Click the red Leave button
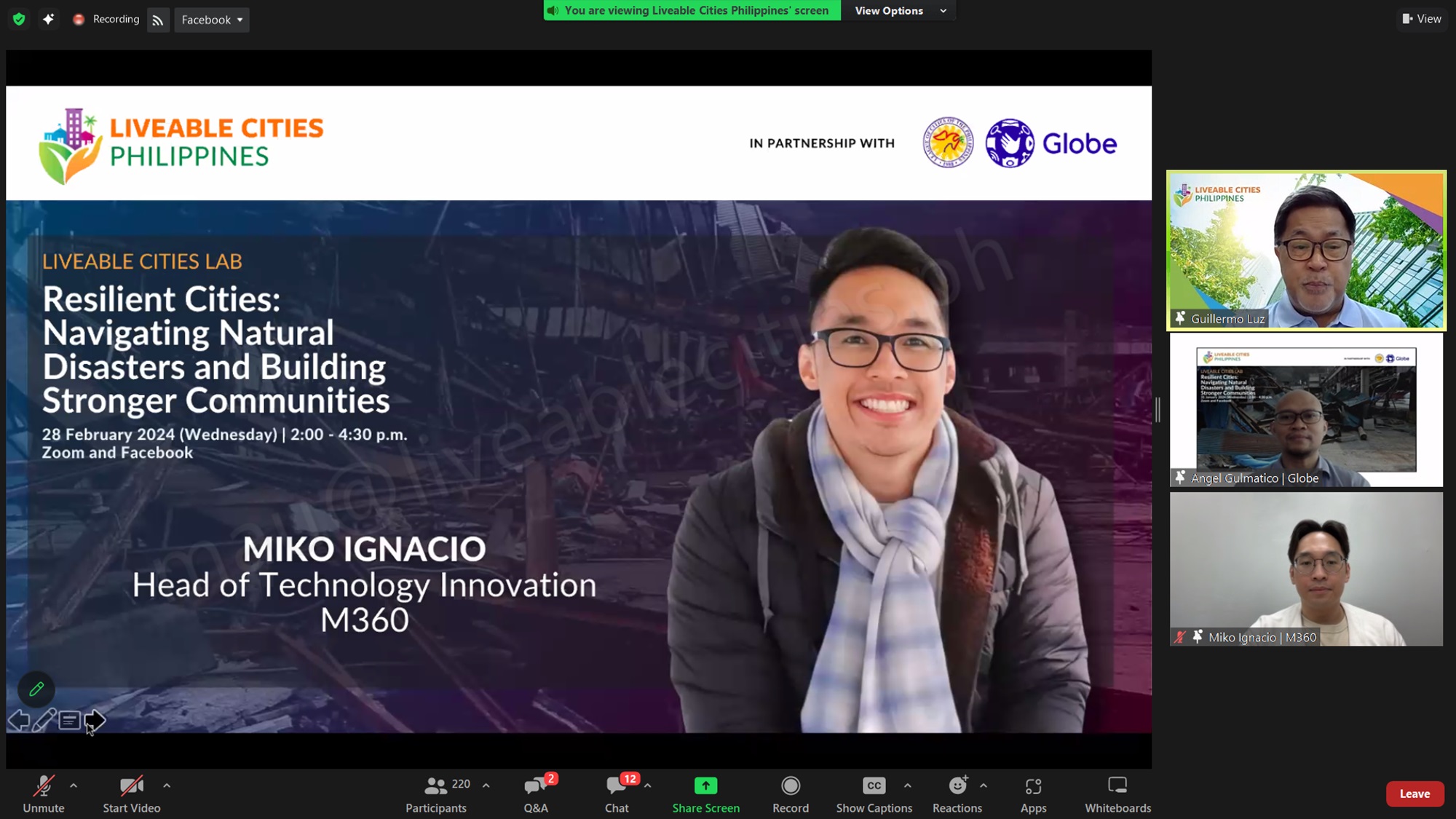Viewport: 1456px width, 819px height. click(1415, 794)
